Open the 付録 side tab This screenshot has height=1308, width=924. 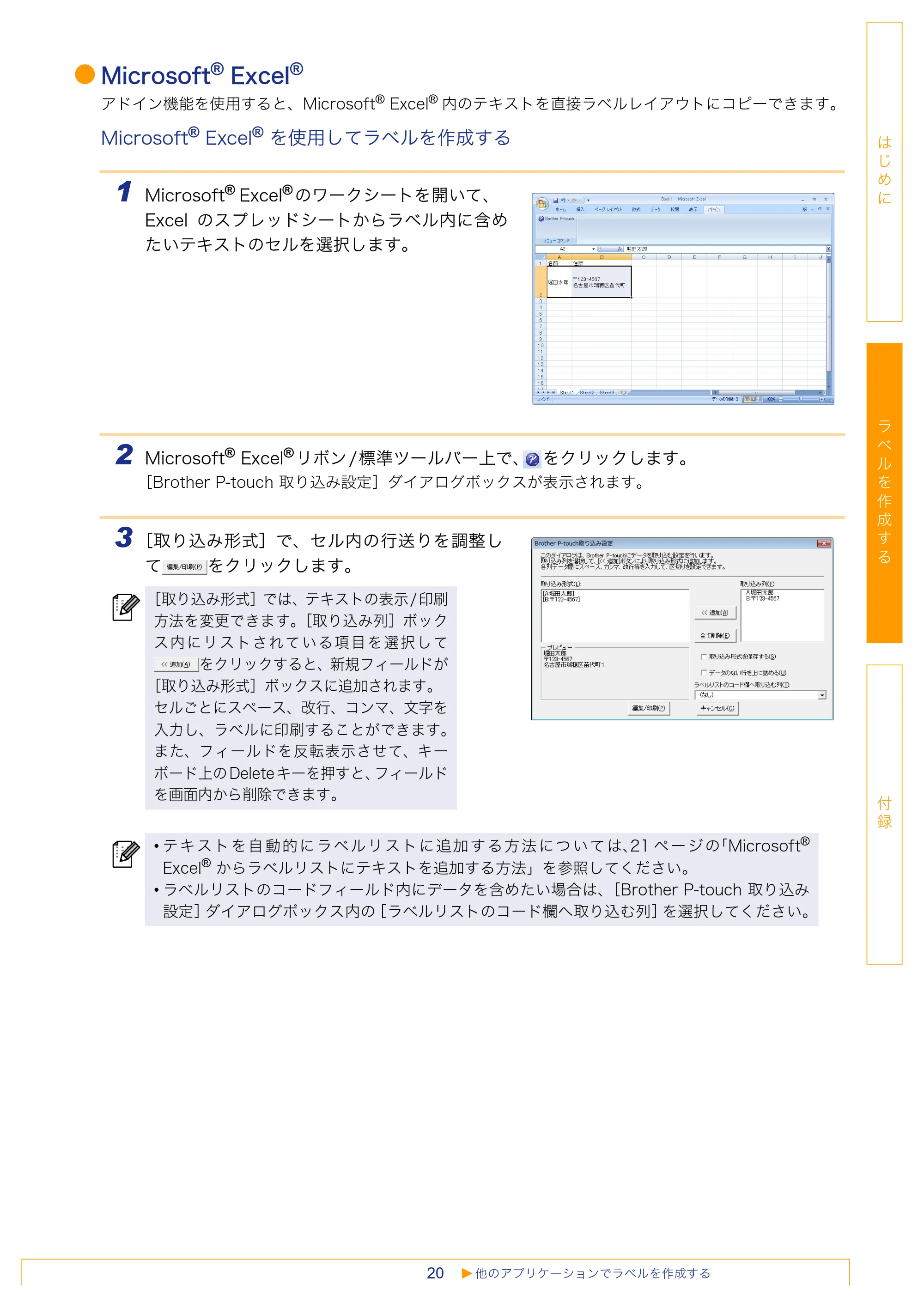(x=884, y=814)
